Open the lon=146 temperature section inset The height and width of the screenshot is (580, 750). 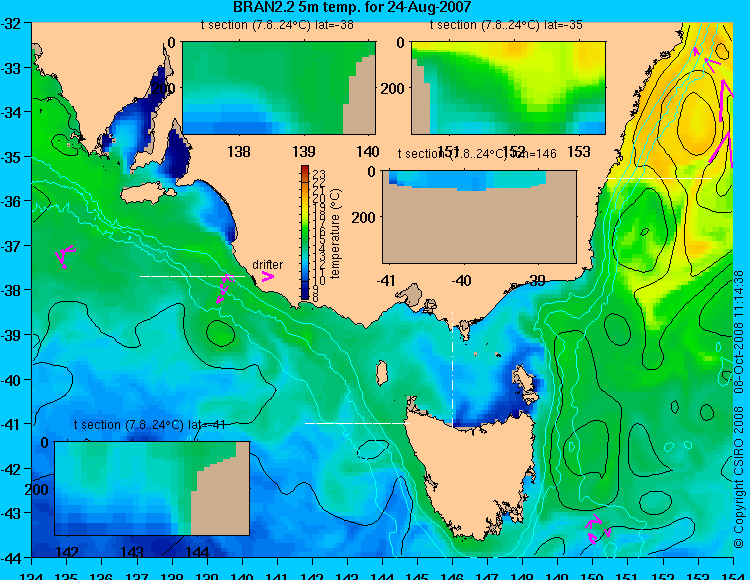click(480, 217)
